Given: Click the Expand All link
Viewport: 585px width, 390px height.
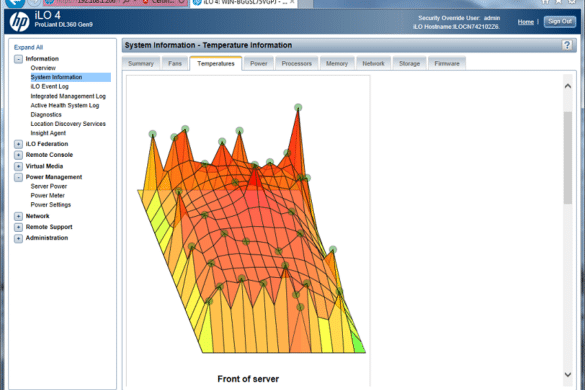Looking at the screenshot, I should pos(28,47).
